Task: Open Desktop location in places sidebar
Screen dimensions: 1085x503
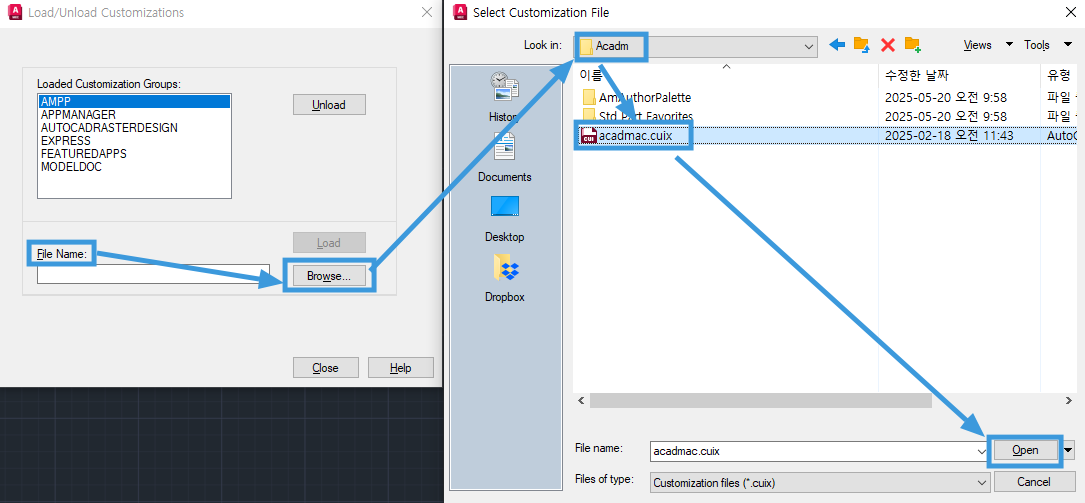Action: point(504,218)
